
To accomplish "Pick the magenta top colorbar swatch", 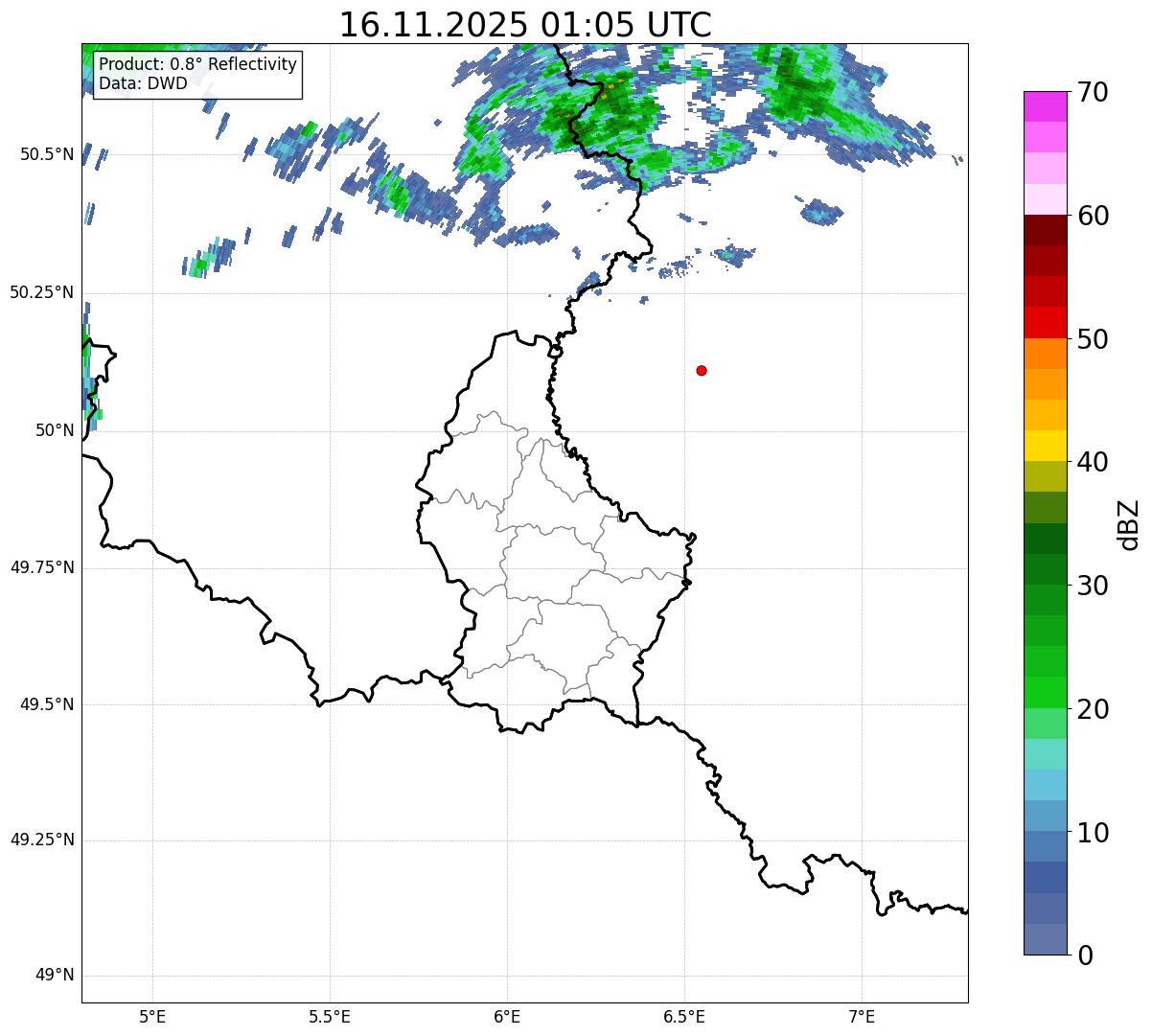I will pyautogui.click(x=1045, y=106).
